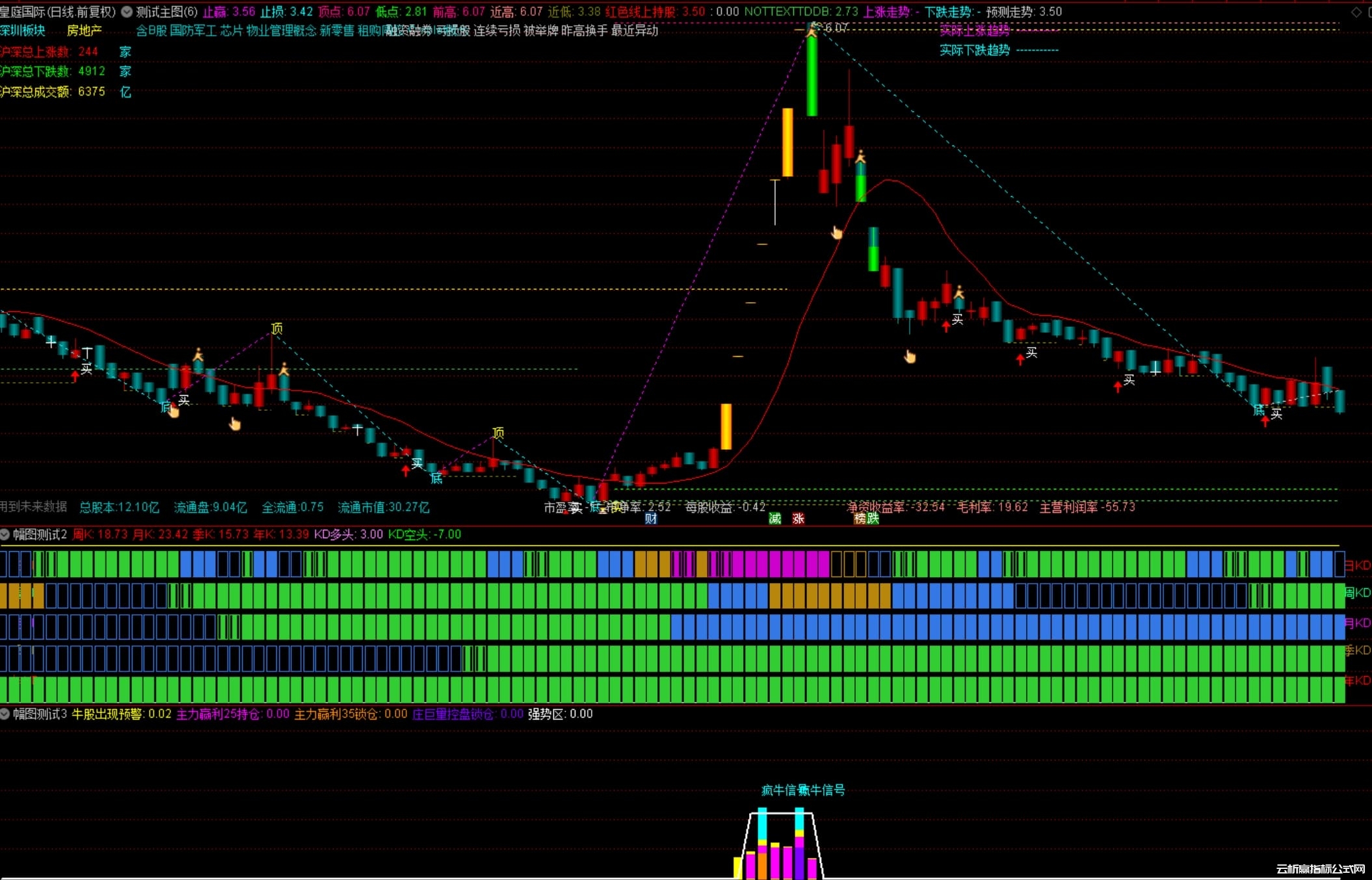1372x880 pixels.
Task: Click the 每股收益: -0.42 value
Action: 725,507
